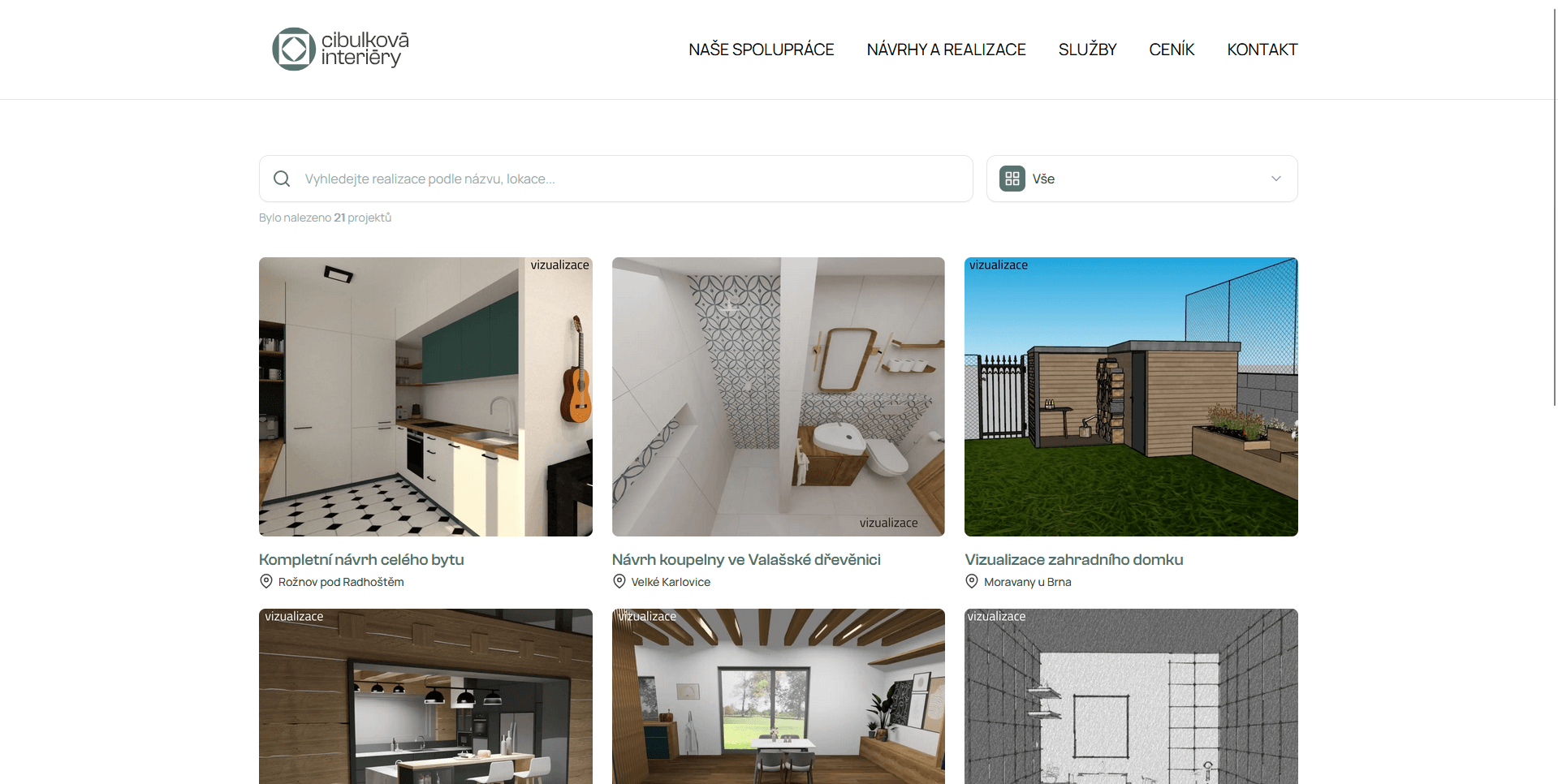The width and height of the screenshot is (1558, 784).
Task: Click the grid category icon beside Vše
Action: click(1012, 179)
